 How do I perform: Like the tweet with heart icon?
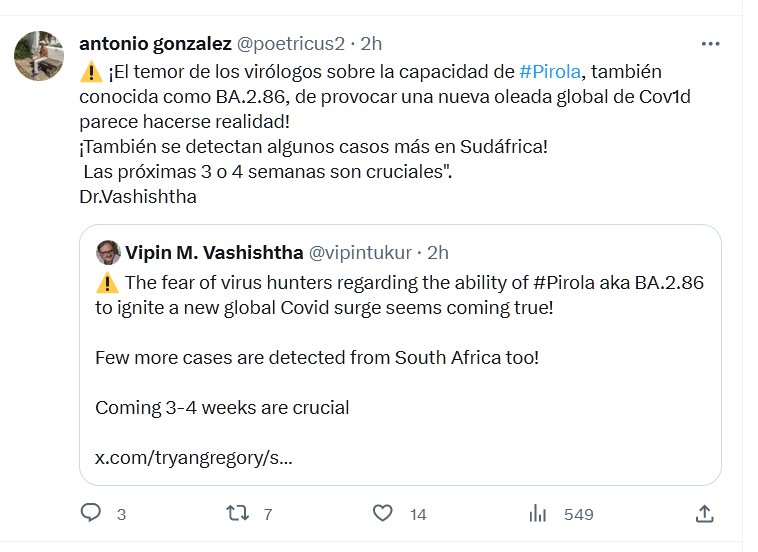click(x=383, y=513)
